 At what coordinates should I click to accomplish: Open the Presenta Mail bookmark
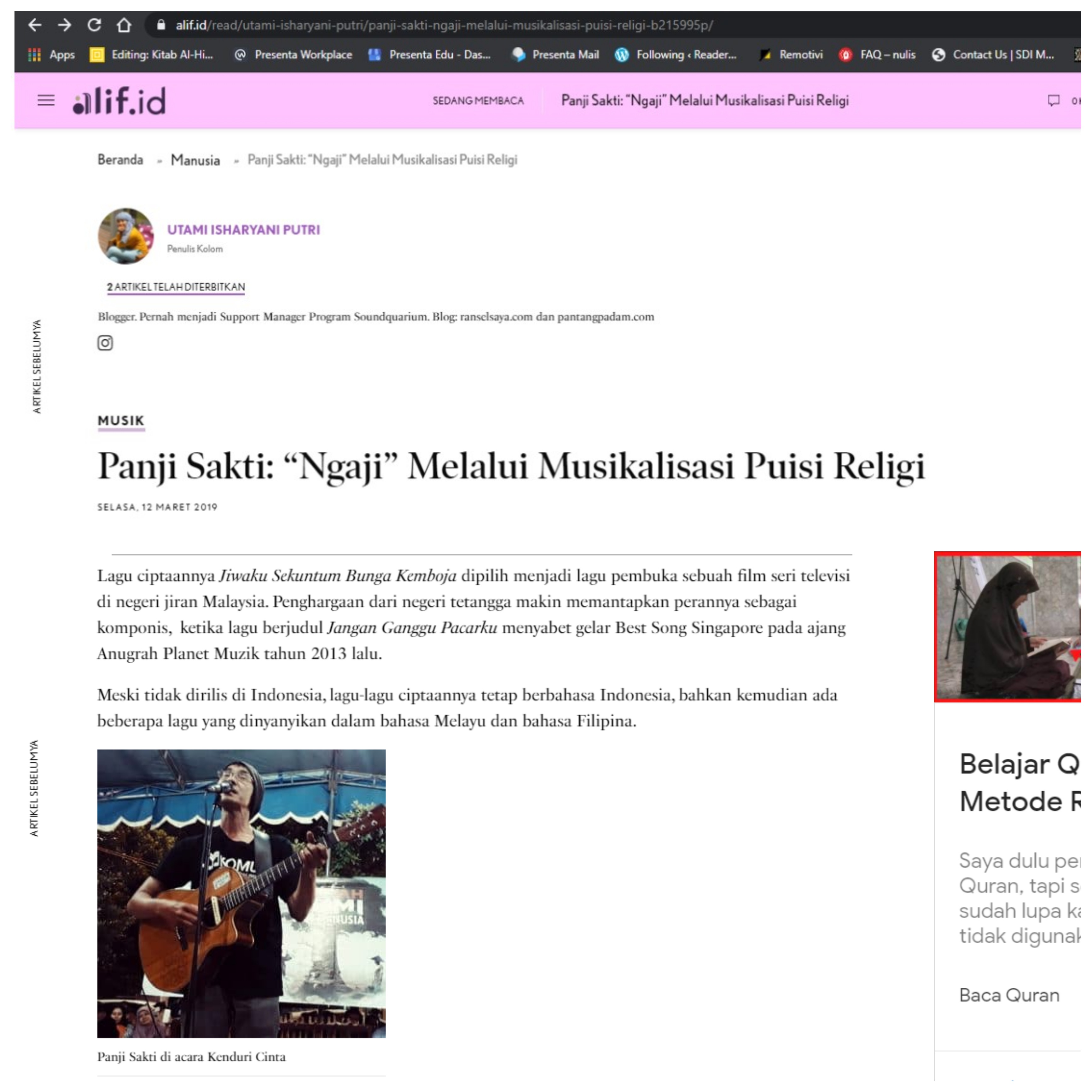555,55
